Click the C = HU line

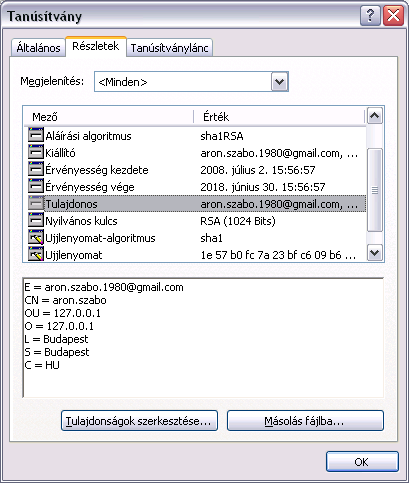coord(42,365)
